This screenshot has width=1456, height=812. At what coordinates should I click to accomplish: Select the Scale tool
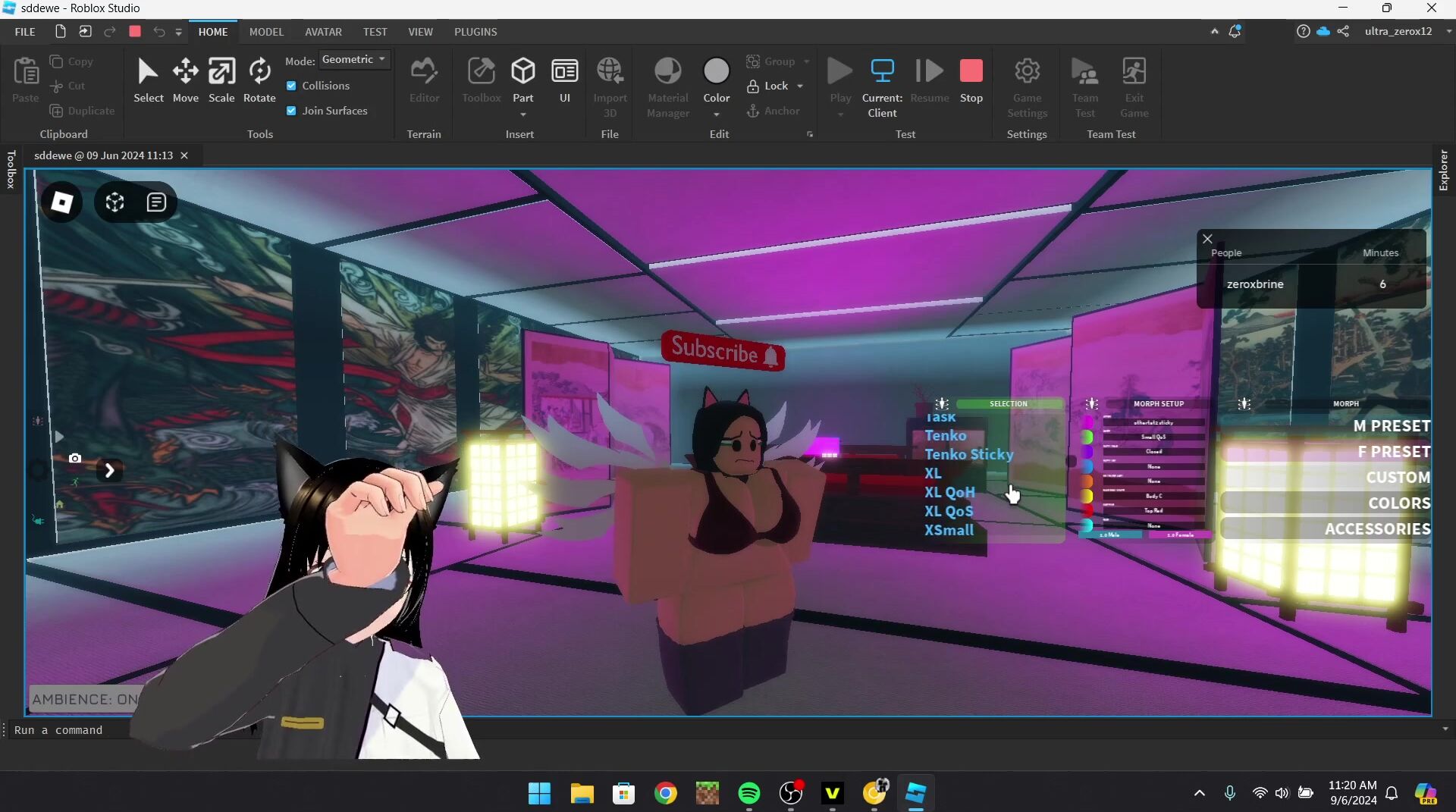pos(221,80)
